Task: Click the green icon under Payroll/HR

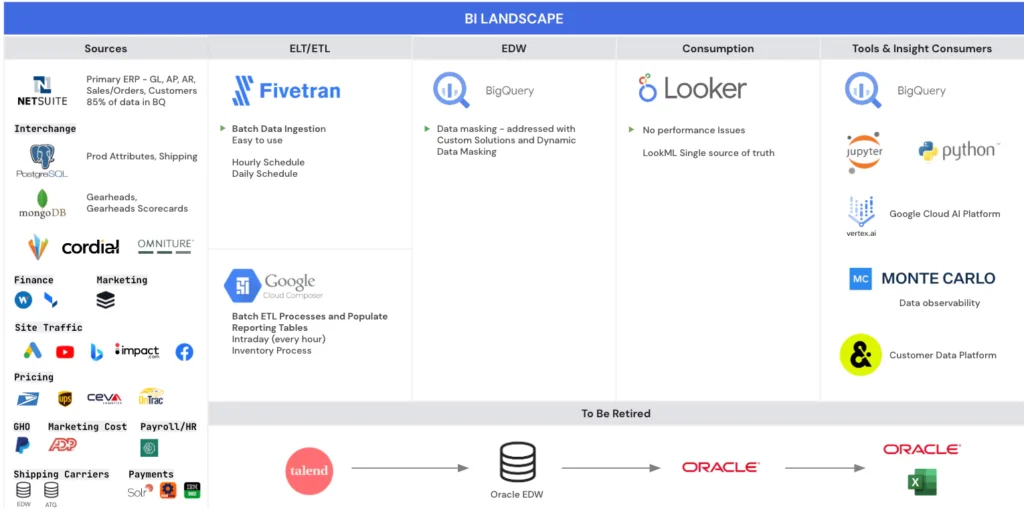Action: point(149,448)
